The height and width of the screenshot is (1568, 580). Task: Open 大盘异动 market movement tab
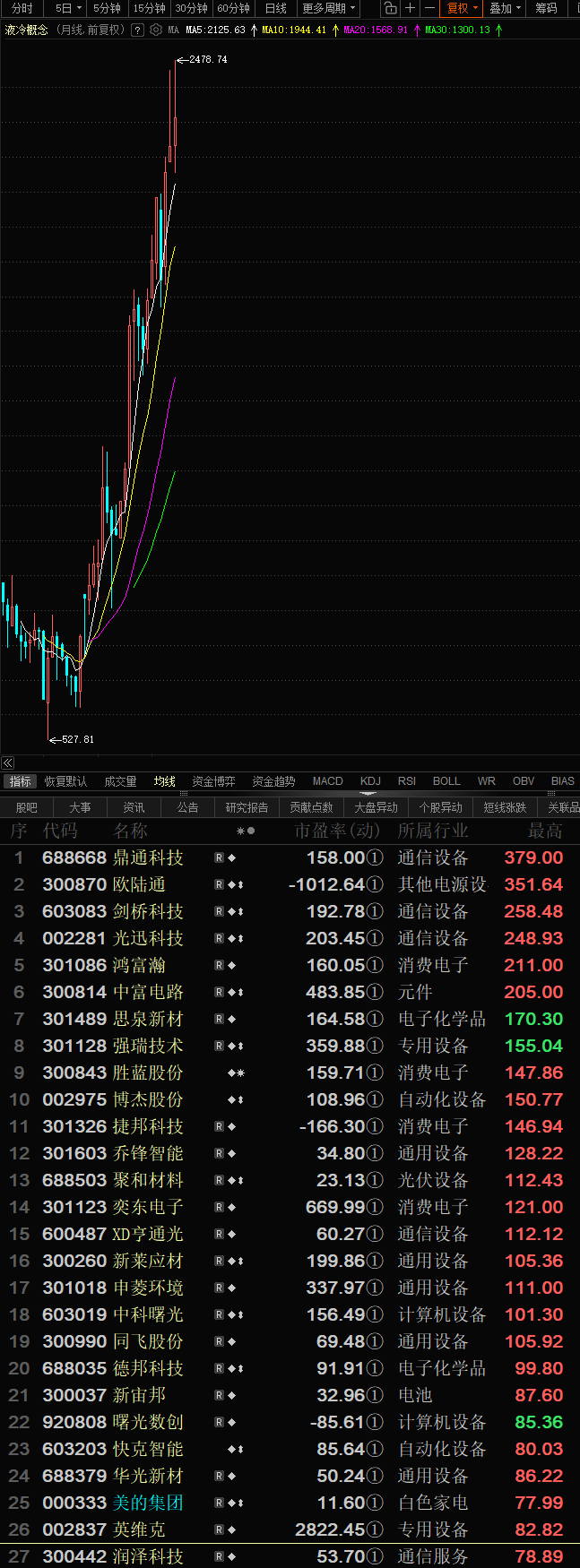point(376,807)
